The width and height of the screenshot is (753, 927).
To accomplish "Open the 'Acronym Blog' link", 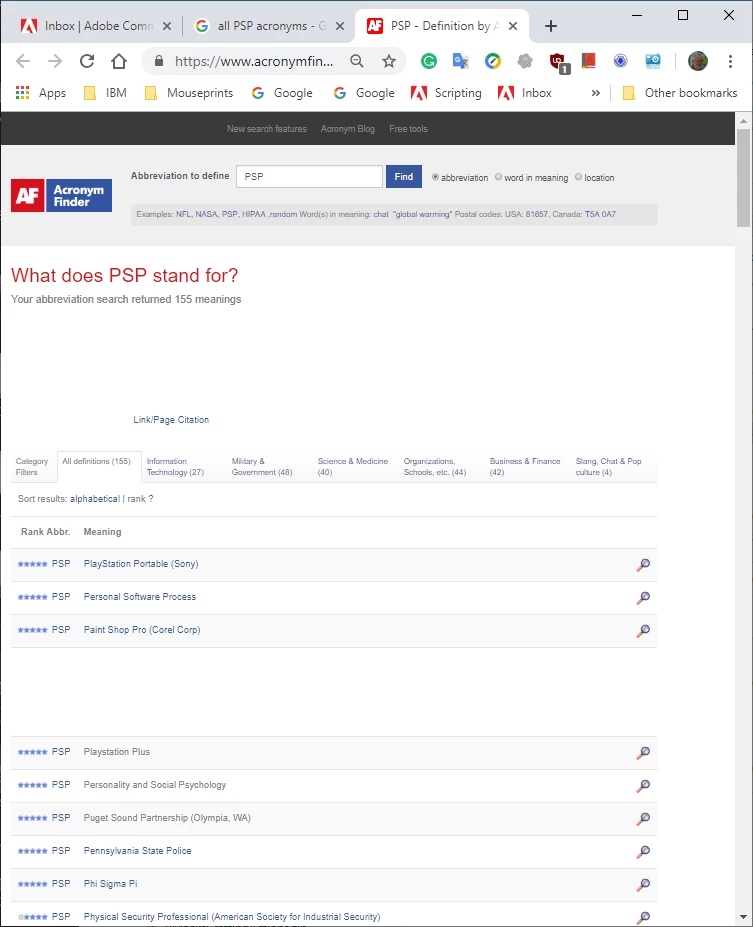I will pos(348,128).
